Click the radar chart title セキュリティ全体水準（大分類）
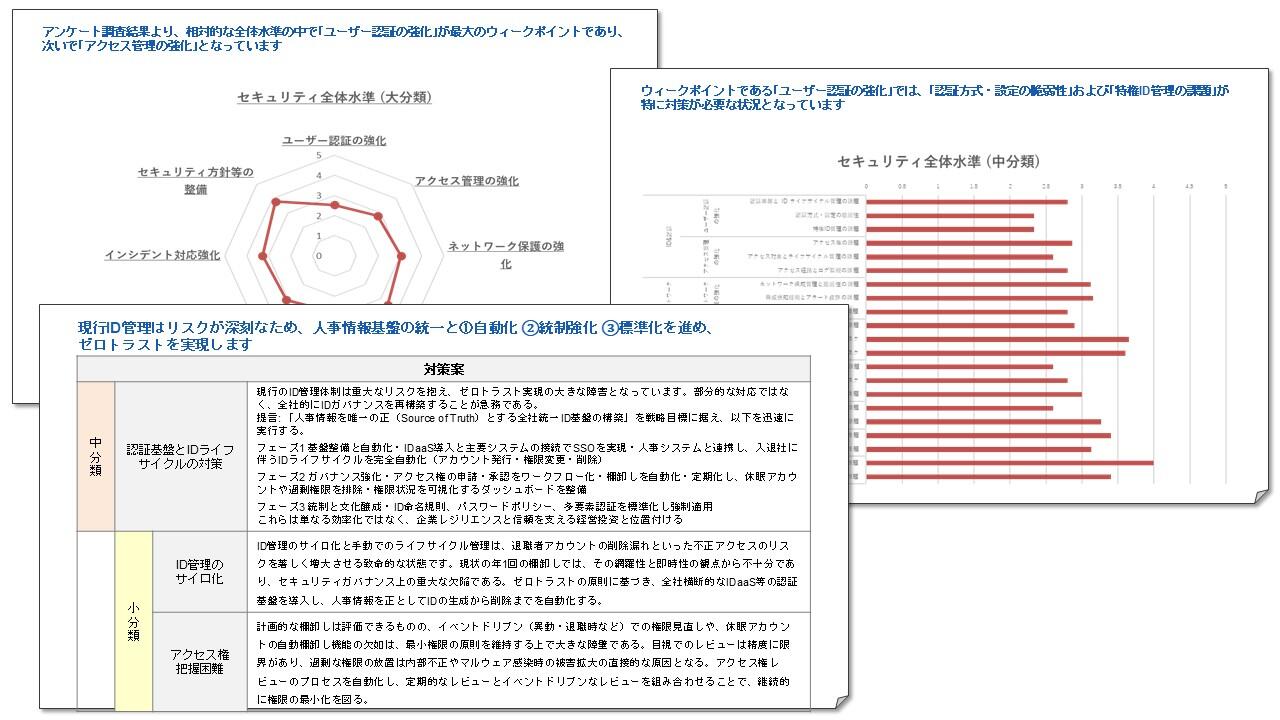This screenshot has width=1280, height=720. (x=333, y=97)
